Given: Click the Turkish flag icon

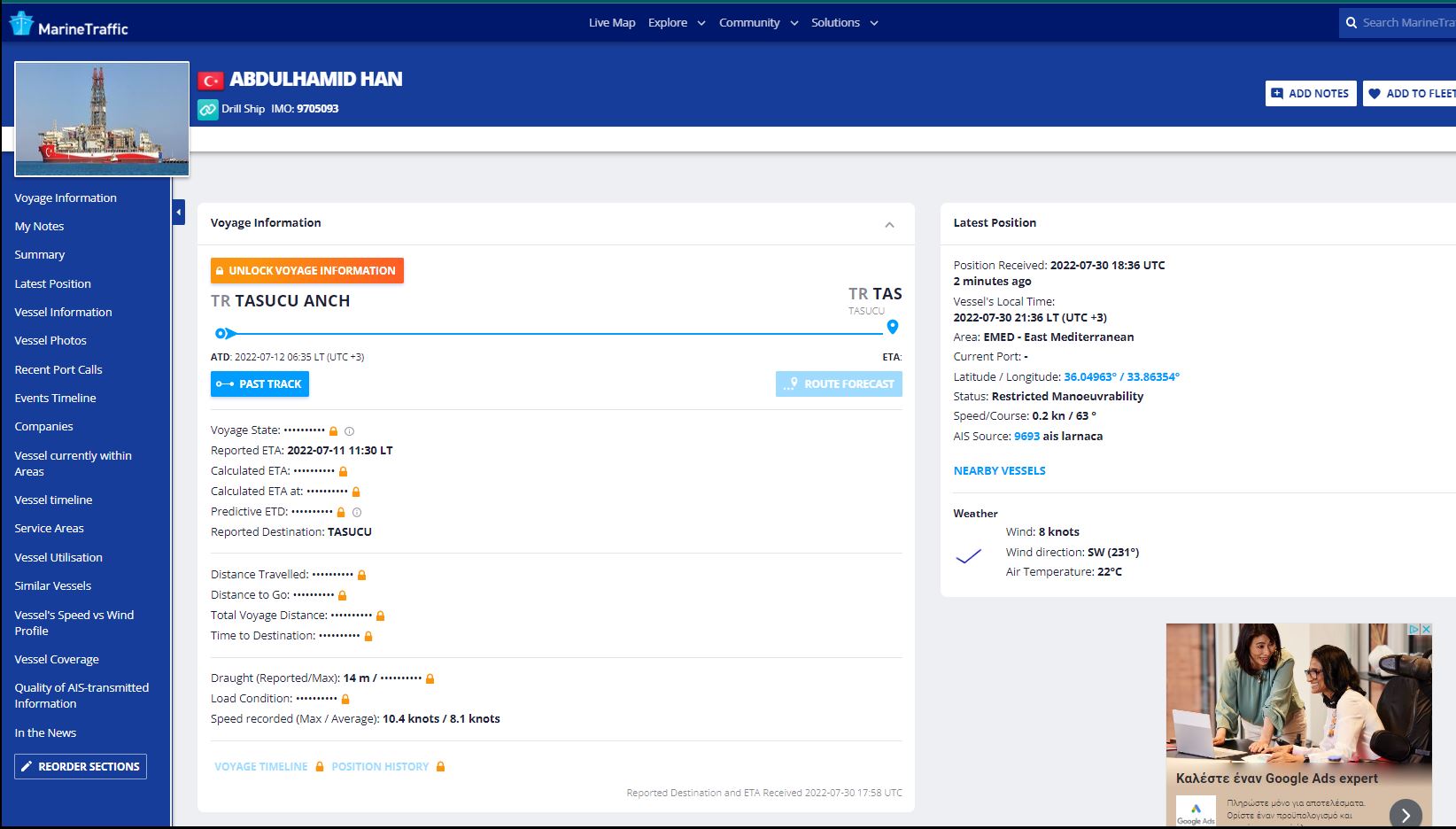Looking at the screenshot, I should click(x=210, y=81).
